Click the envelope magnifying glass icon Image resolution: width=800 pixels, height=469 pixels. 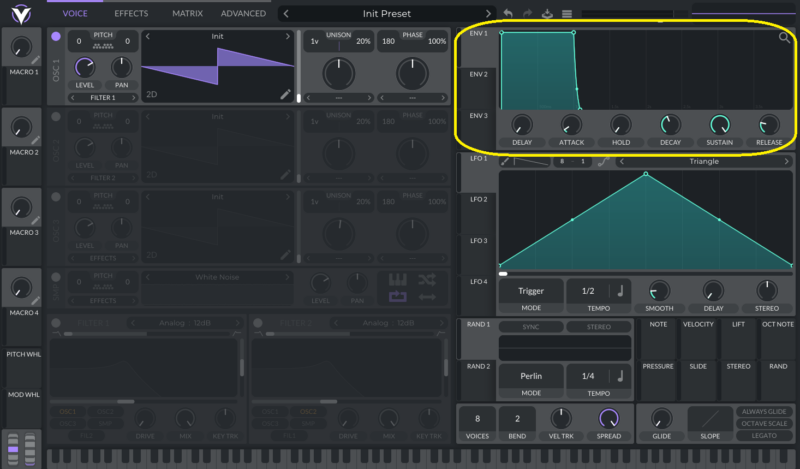[785, 37]
